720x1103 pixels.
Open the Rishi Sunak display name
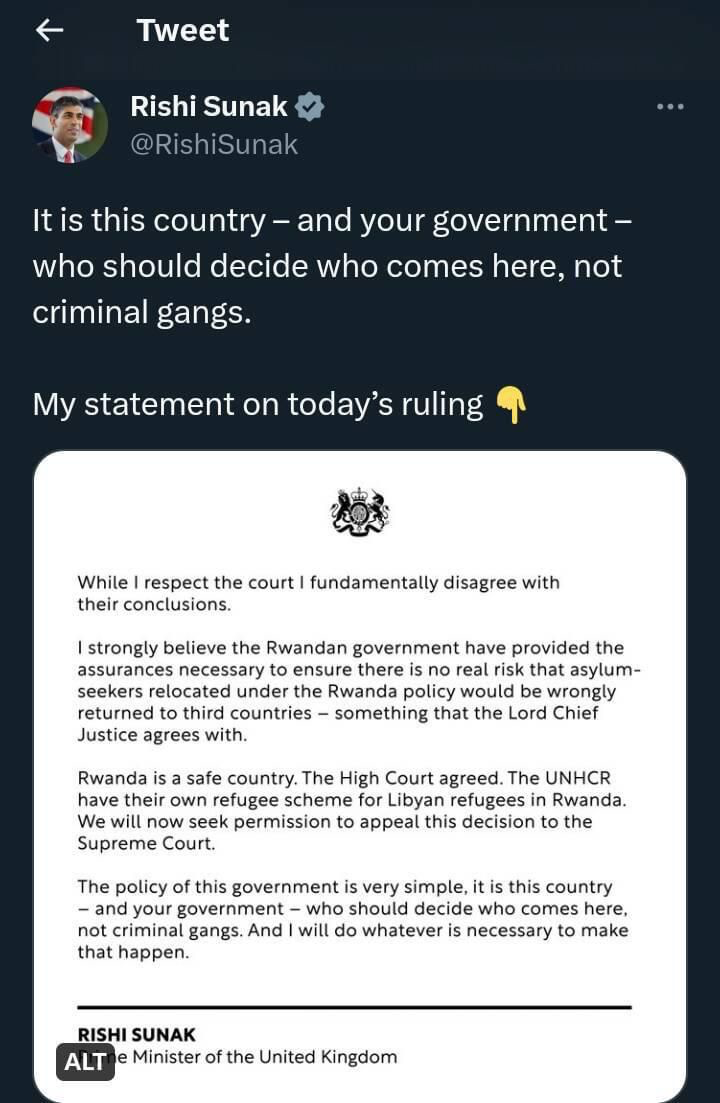coord(209,107)
